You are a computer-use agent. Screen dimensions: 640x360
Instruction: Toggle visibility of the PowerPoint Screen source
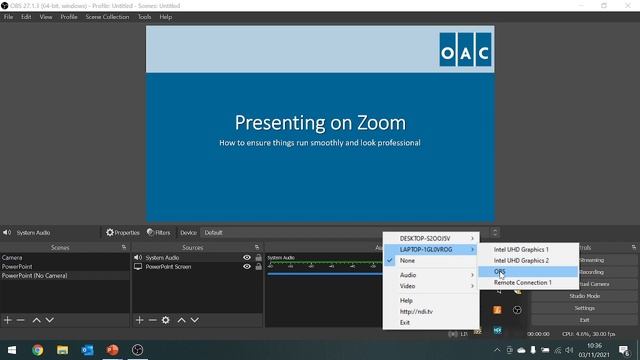(247, 267)
